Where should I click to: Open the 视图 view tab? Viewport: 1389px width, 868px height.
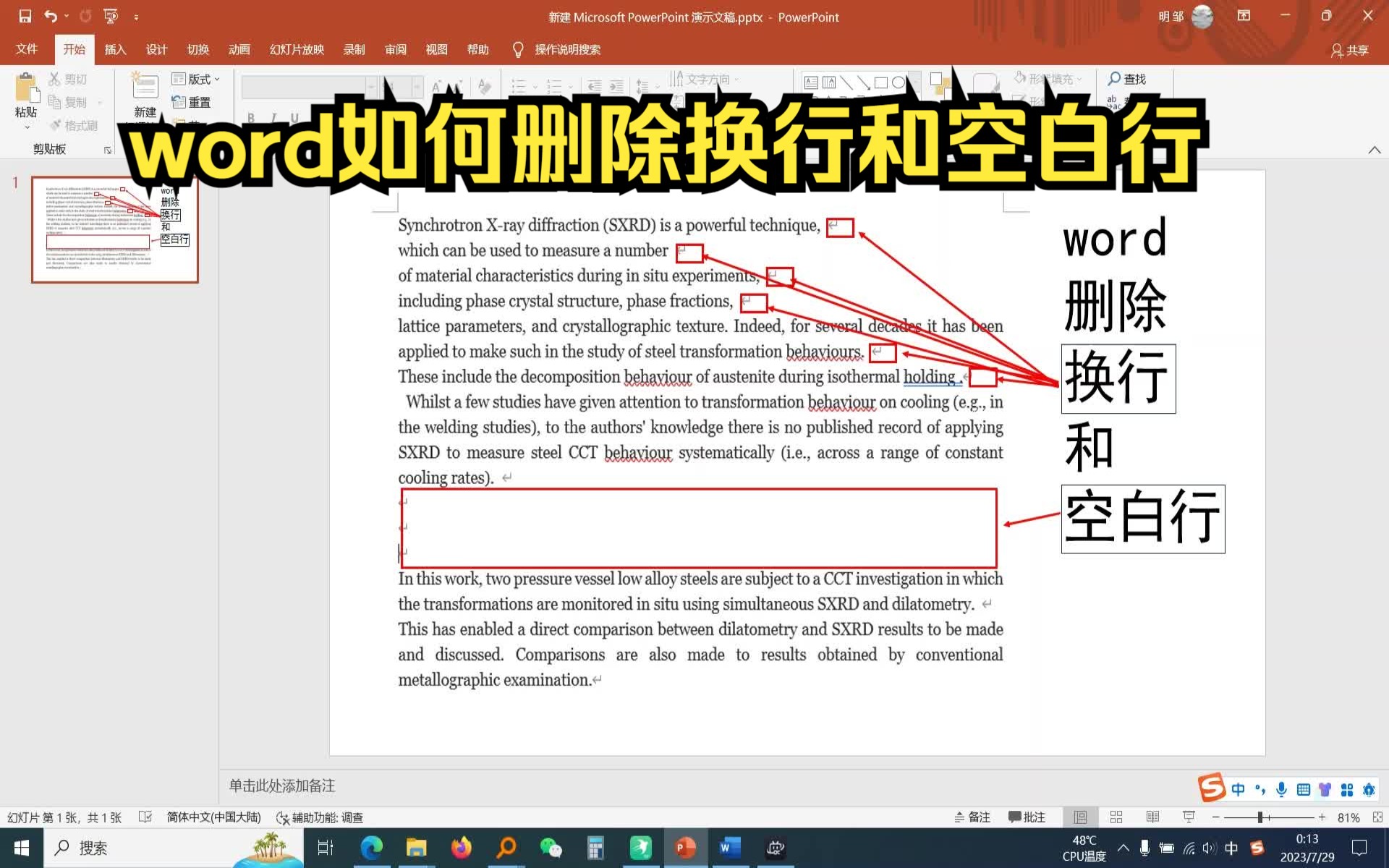tap(436, 49)
